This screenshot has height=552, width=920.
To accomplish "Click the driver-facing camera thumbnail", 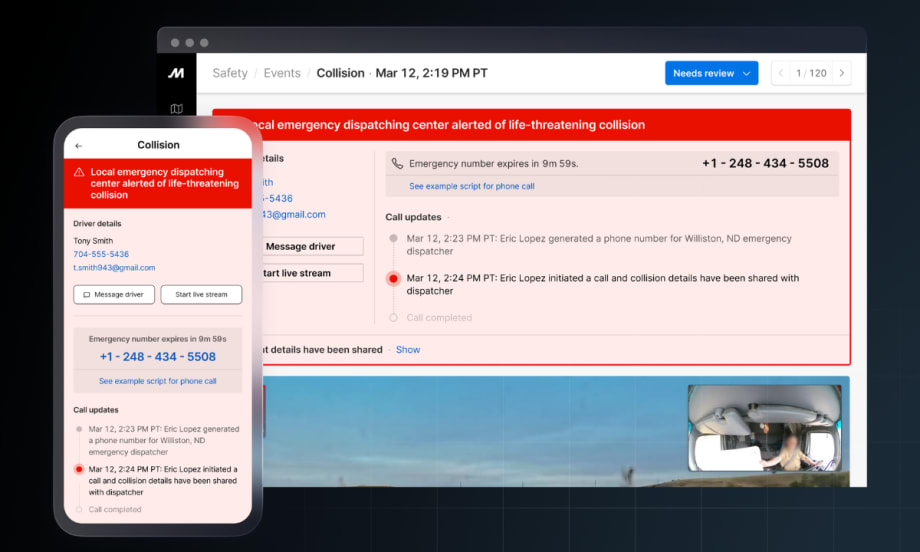I will pos(765,428).
